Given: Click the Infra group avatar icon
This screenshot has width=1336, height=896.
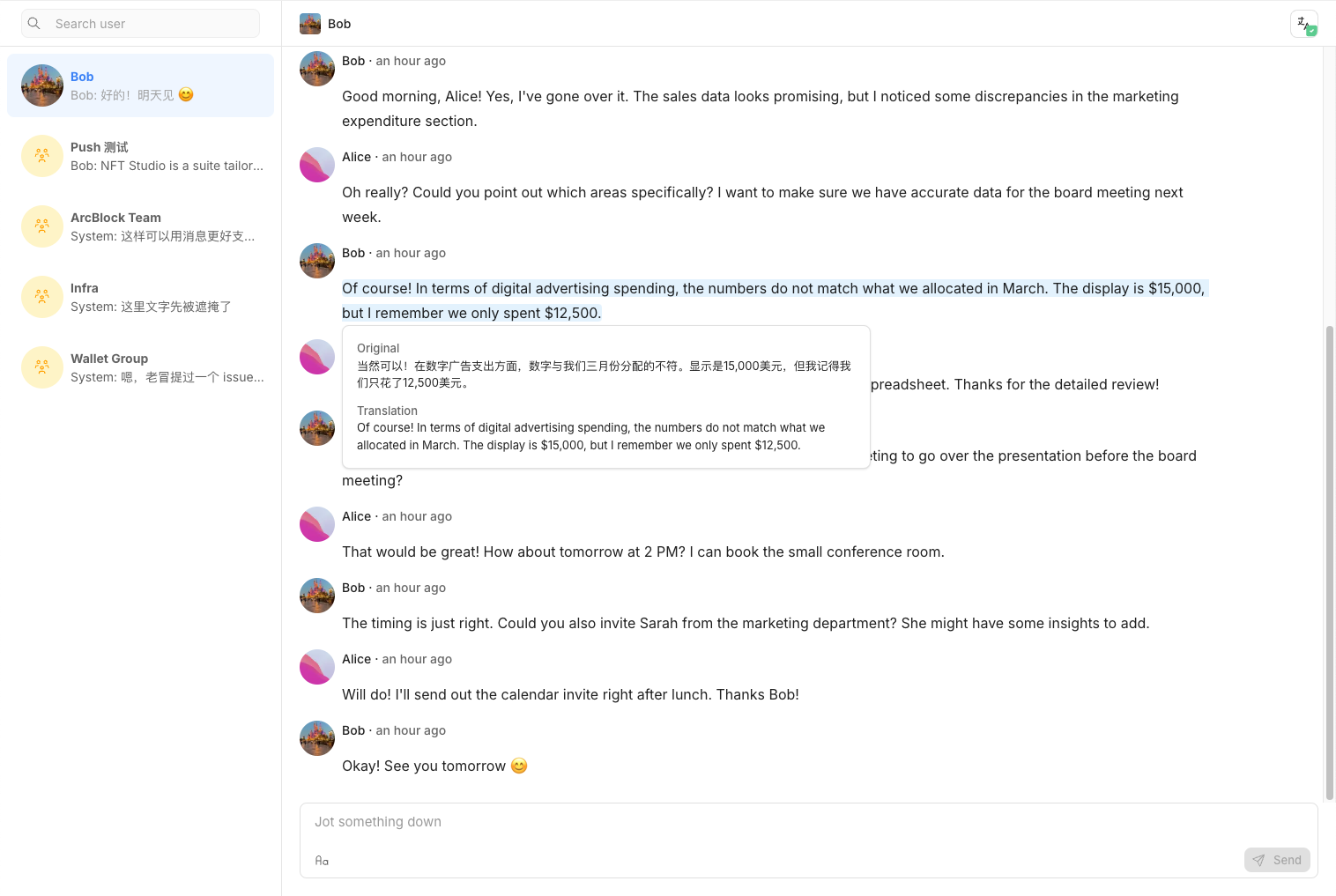Looking at the screenshot, I should 42,297.
